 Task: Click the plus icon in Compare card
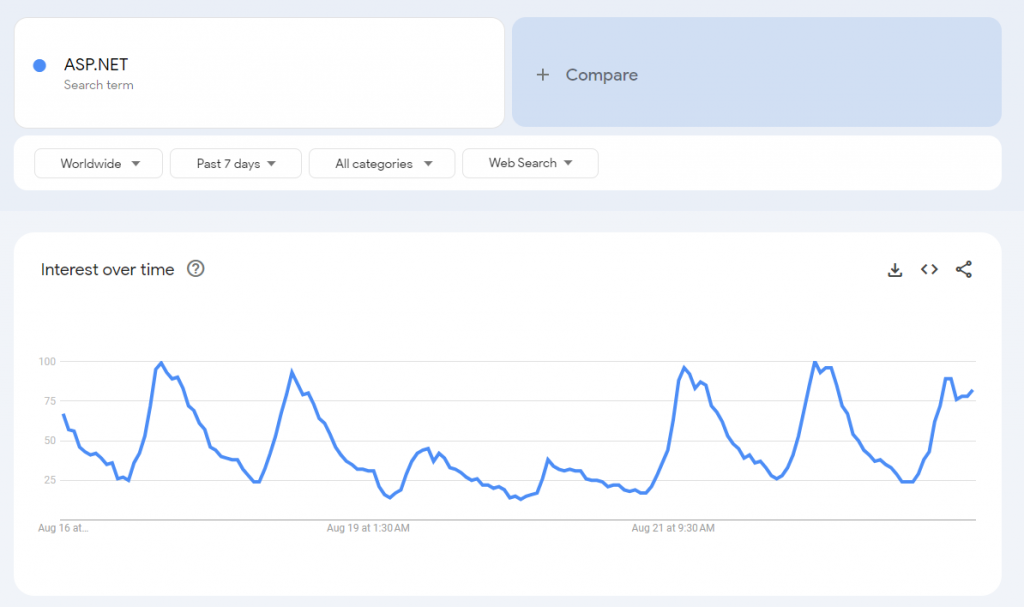[543, 75]
